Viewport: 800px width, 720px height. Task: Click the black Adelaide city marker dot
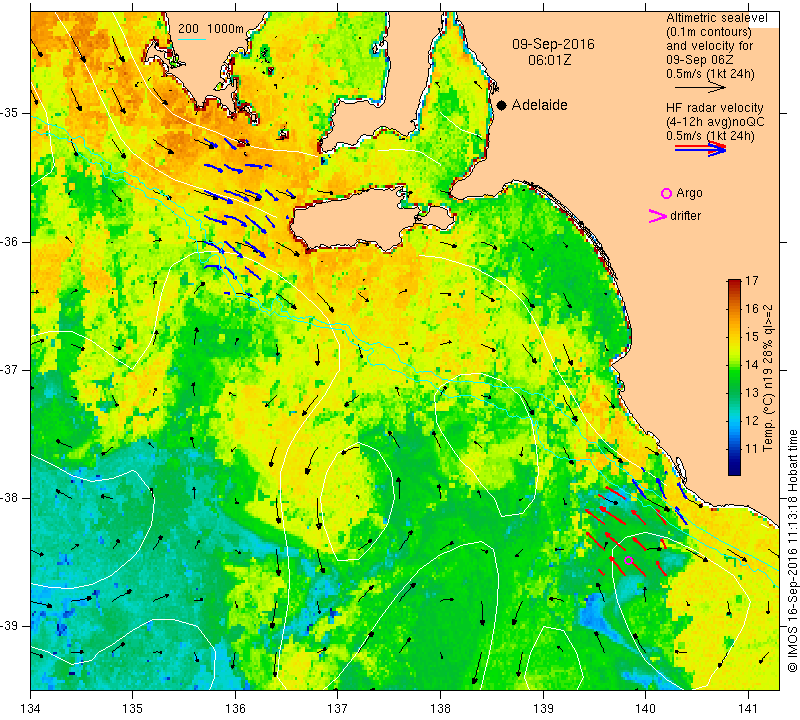coord(502,105)
